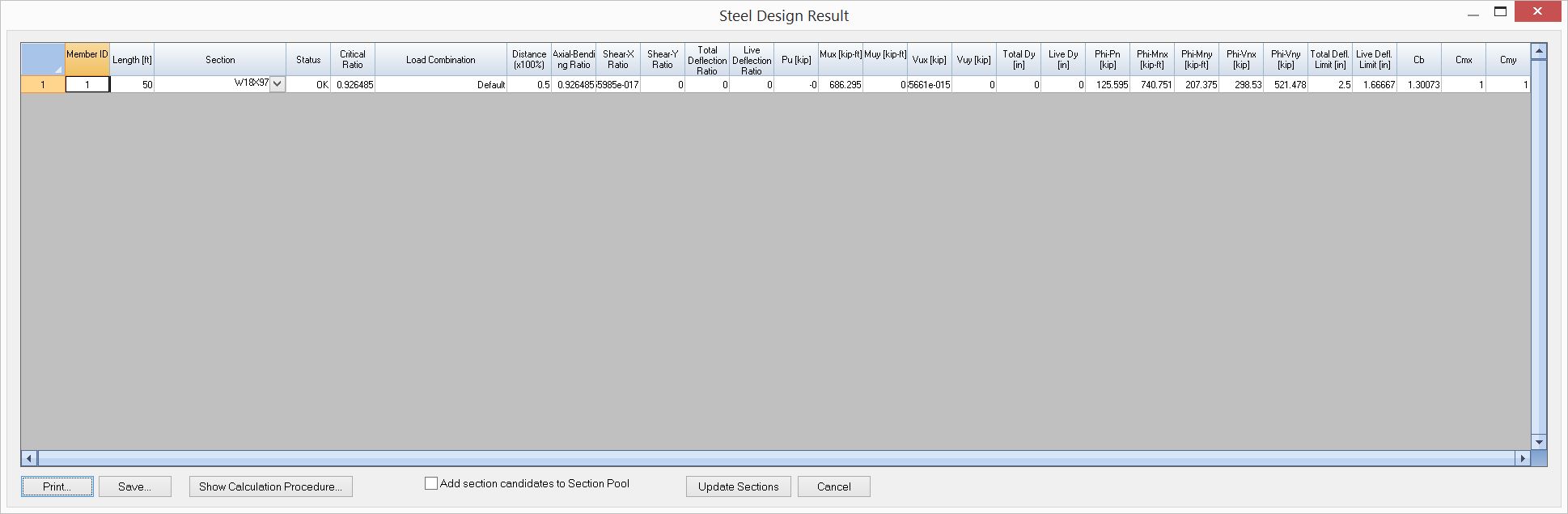Click the vertical scrollbar down arrow

[x=1539, y=442]
